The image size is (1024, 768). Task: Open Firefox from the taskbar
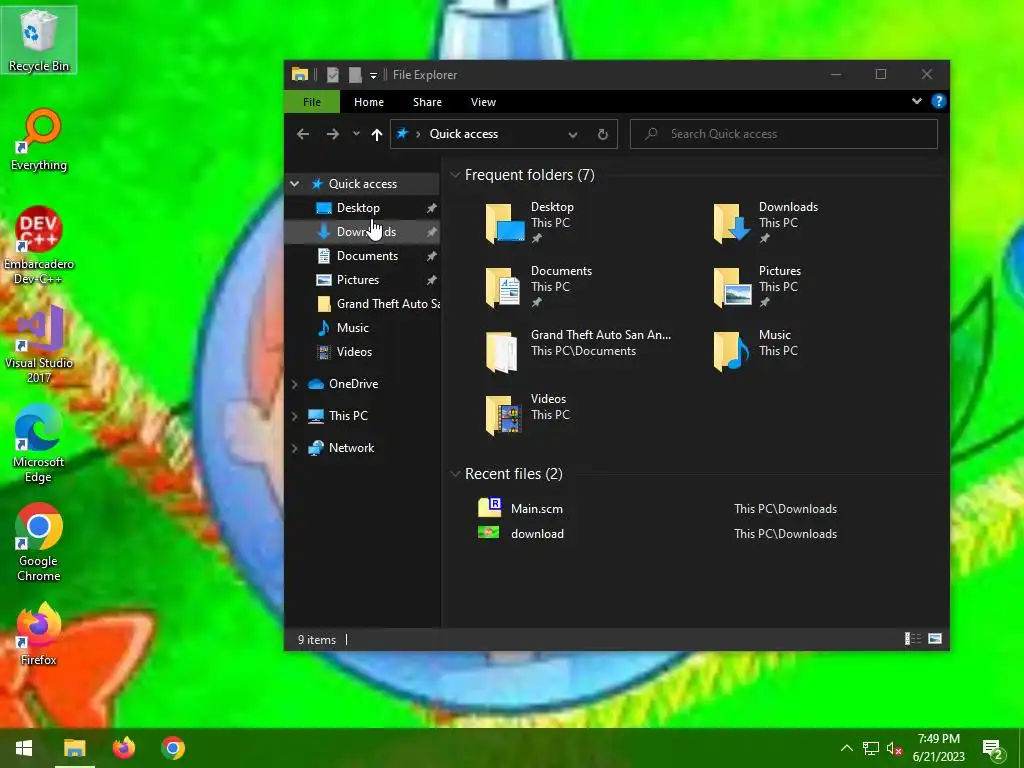123,748
